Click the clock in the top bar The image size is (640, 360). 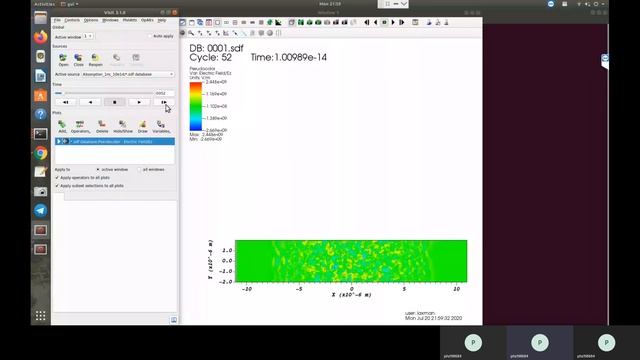pos(330,4)
